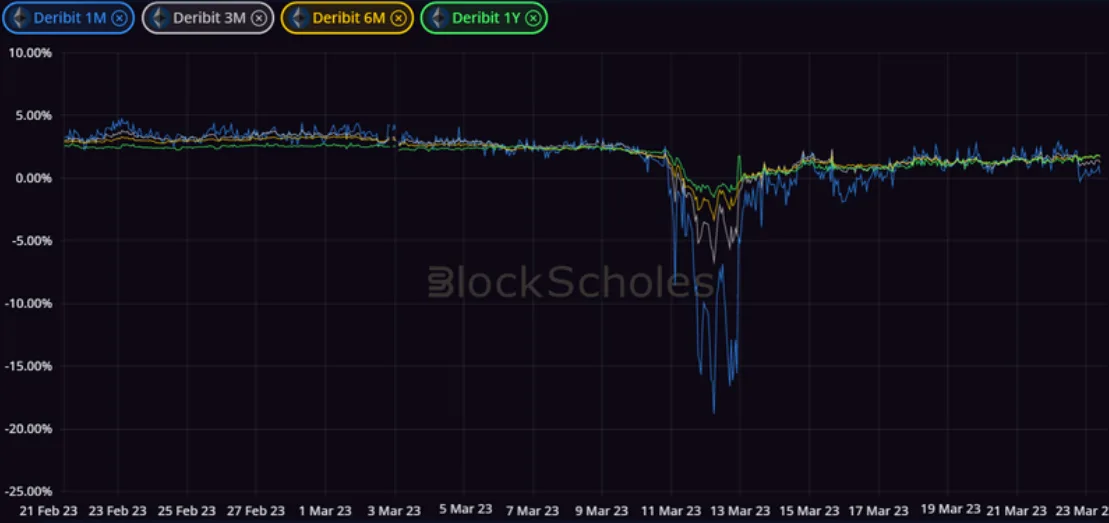Click the 23 Feb 23 date label
The width and height of the screenshot is (1109, 523).
[x=119, y=510]
